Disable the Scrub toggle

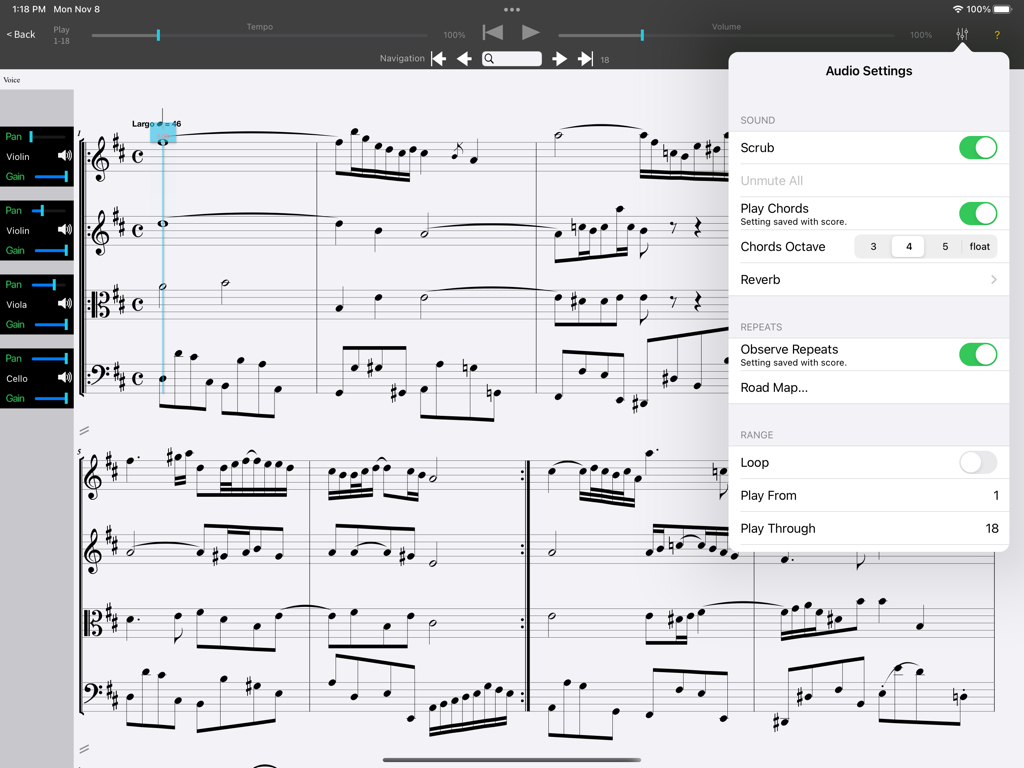978,147
